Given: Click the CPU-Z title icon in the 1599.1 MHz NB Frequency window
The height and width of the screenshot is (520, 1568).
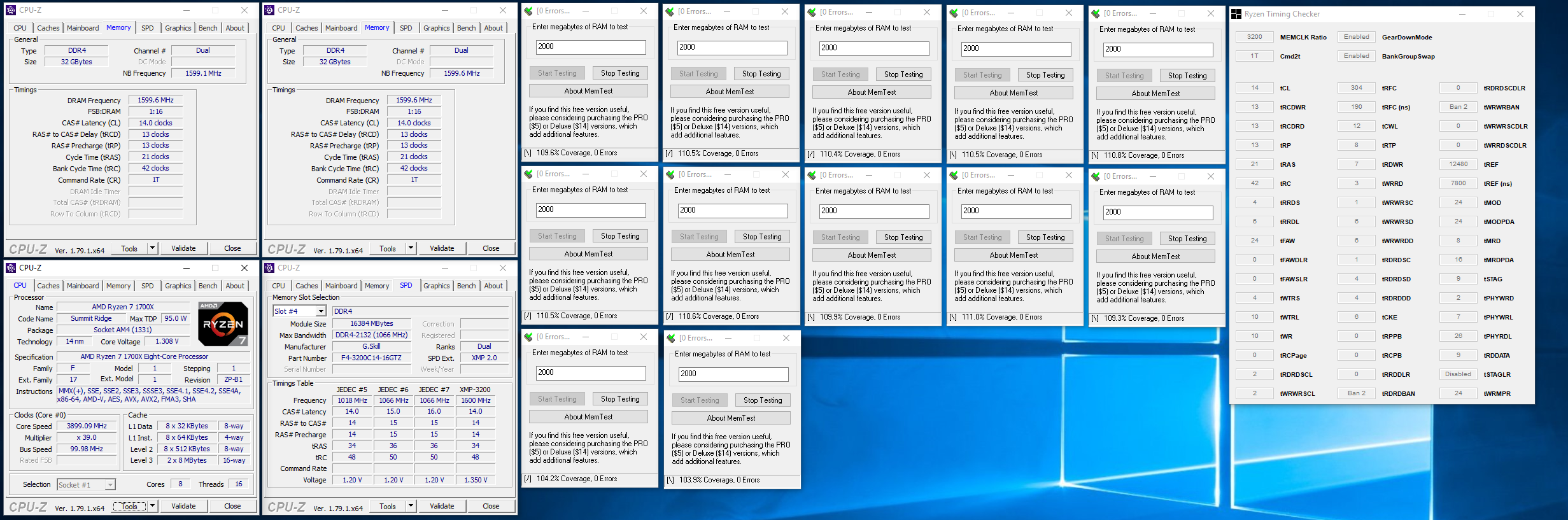Looking at the screenshot, I should tap(11, 10).
